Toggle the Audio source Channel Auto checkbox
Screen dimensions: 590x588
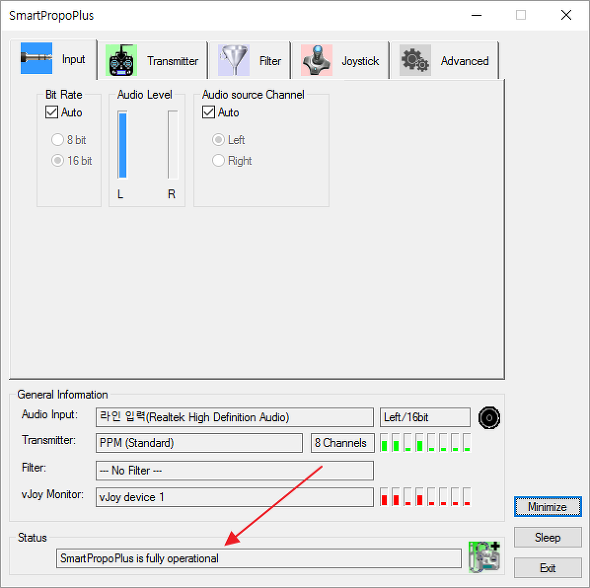[208, 112]
